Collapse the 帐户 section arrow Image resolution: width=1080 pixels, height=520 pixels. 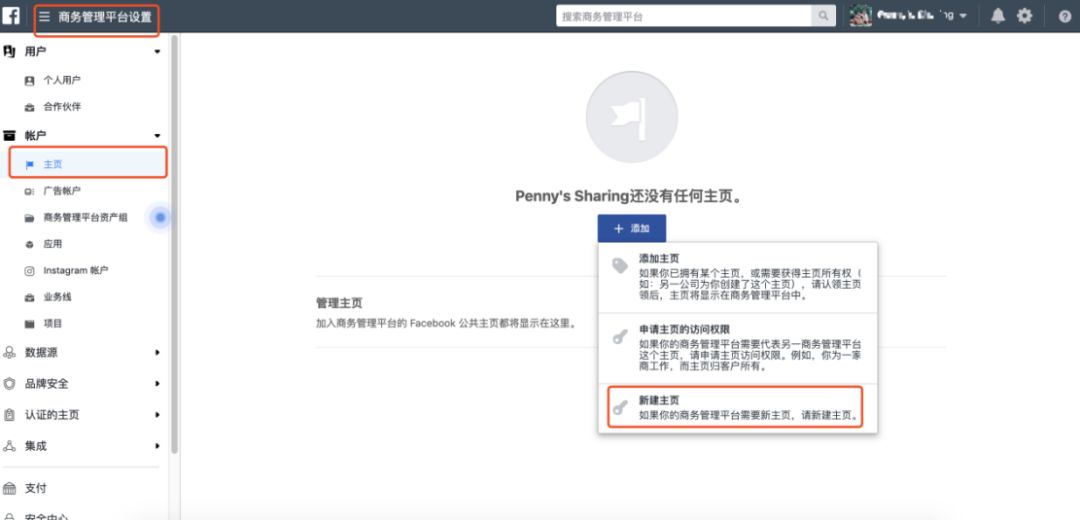pyautogui.click(x=157, y=136)
